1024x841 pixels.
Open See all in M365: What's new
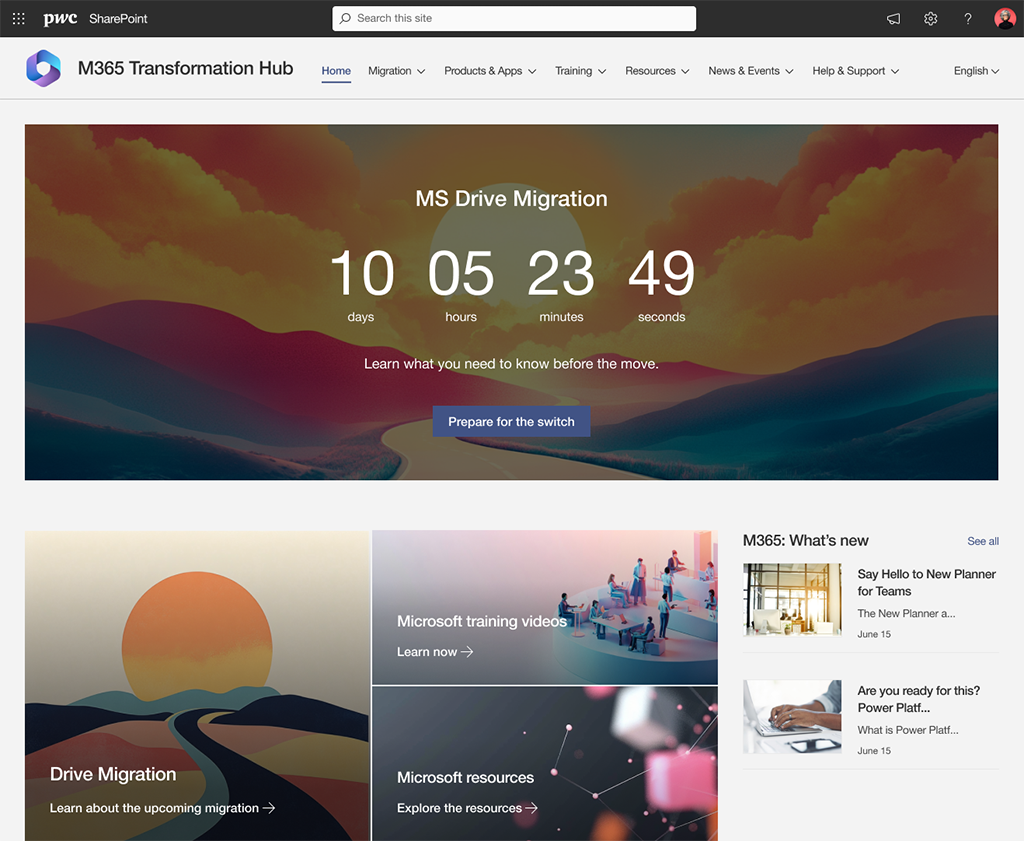(982, 541)
